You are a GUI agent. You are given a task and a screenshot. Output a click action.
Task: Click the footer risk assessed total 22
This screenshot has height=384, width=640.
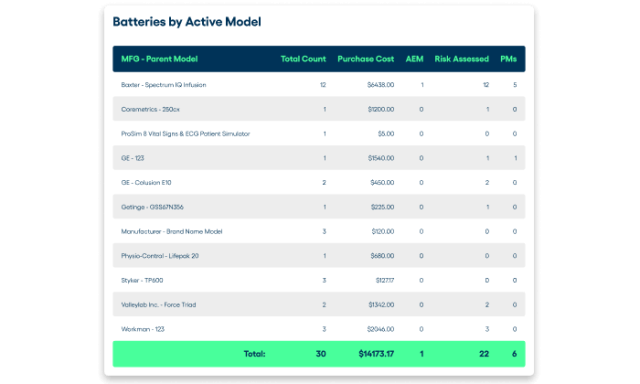[484, 354]
